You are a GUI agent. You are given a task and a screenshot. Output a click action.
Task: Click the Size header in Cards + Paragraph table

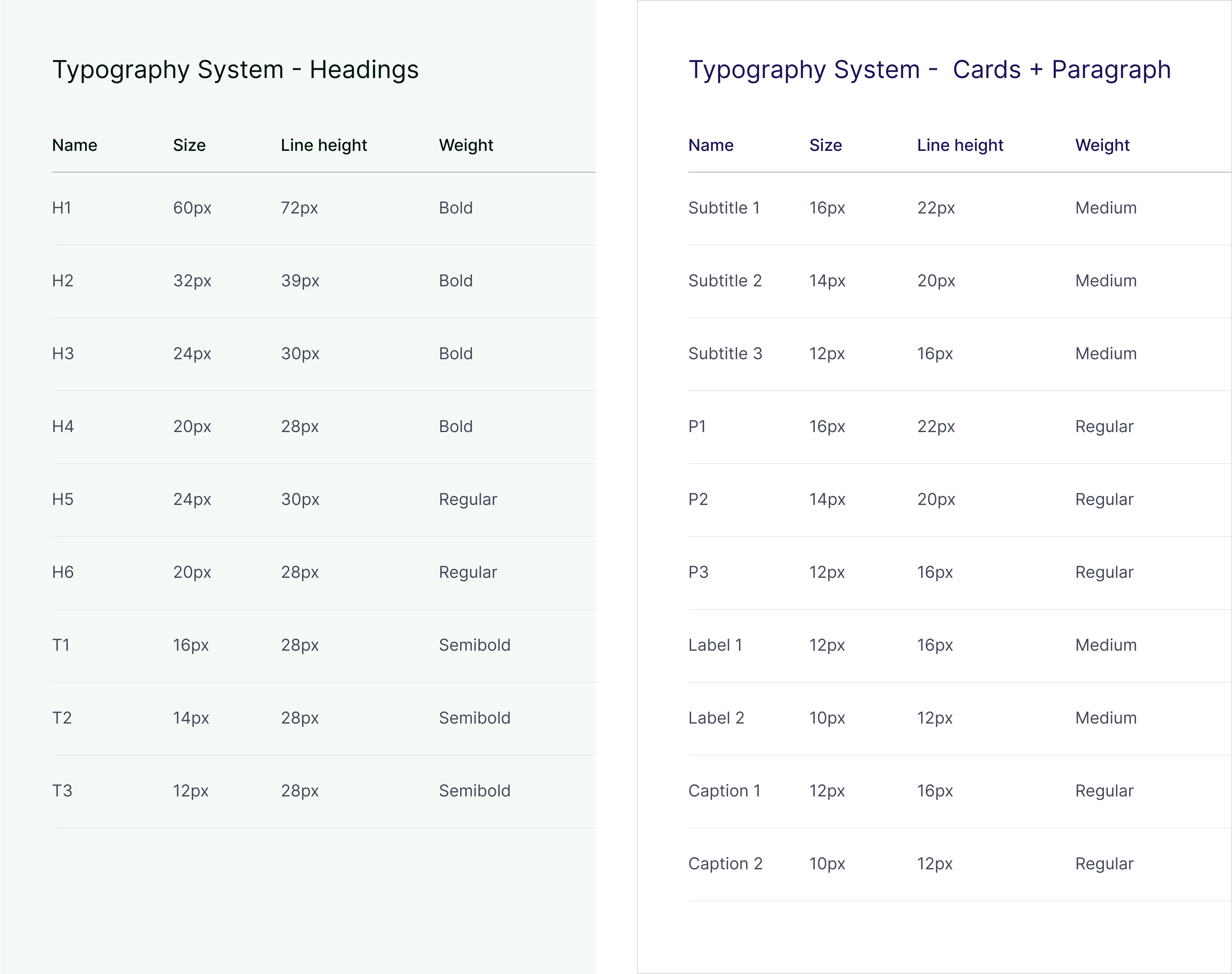click(826, 145)
